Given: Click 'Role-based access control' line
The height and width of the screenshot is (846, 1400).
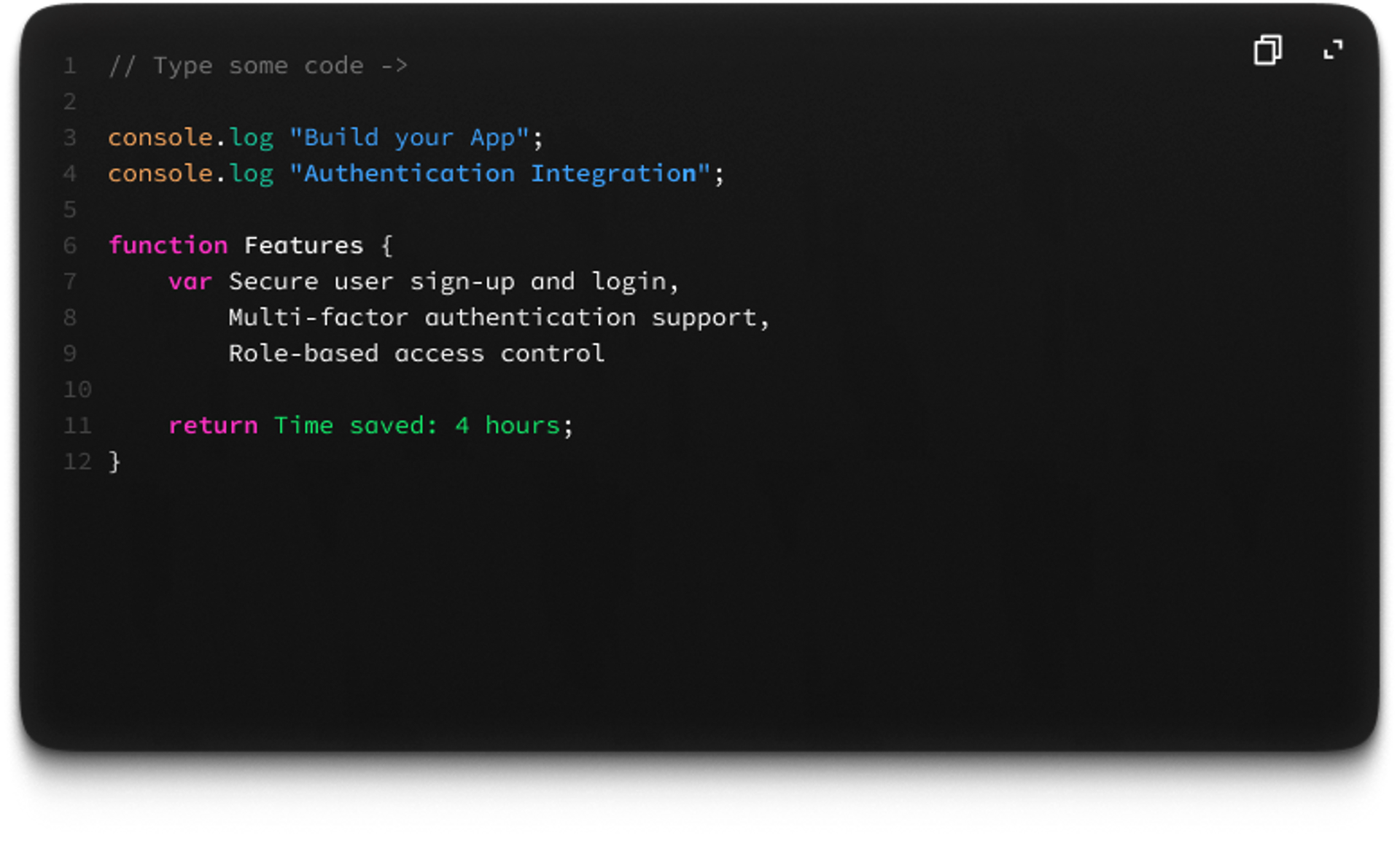Looking at the screenshot, I should (x=416, y=353).
